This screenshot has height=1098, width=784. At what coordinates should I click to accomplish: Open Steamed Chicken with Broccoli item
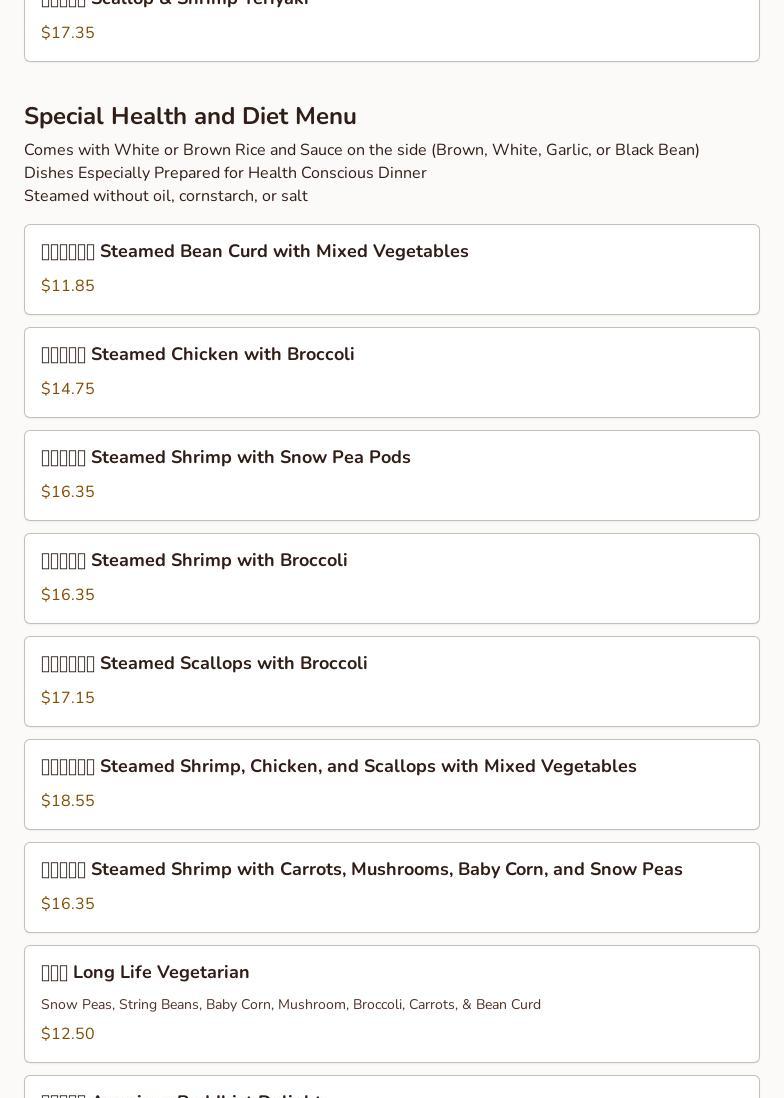click(392, 373)
